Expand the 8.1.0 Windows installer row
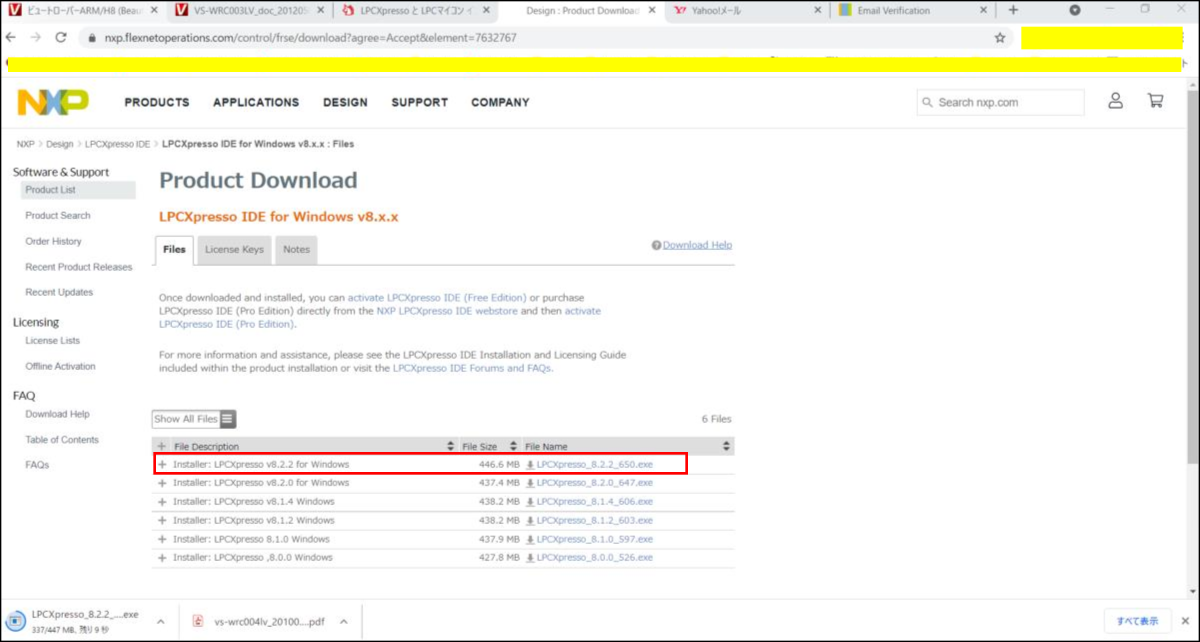The height and width of the screenshot is (642, 1200). 162,539
